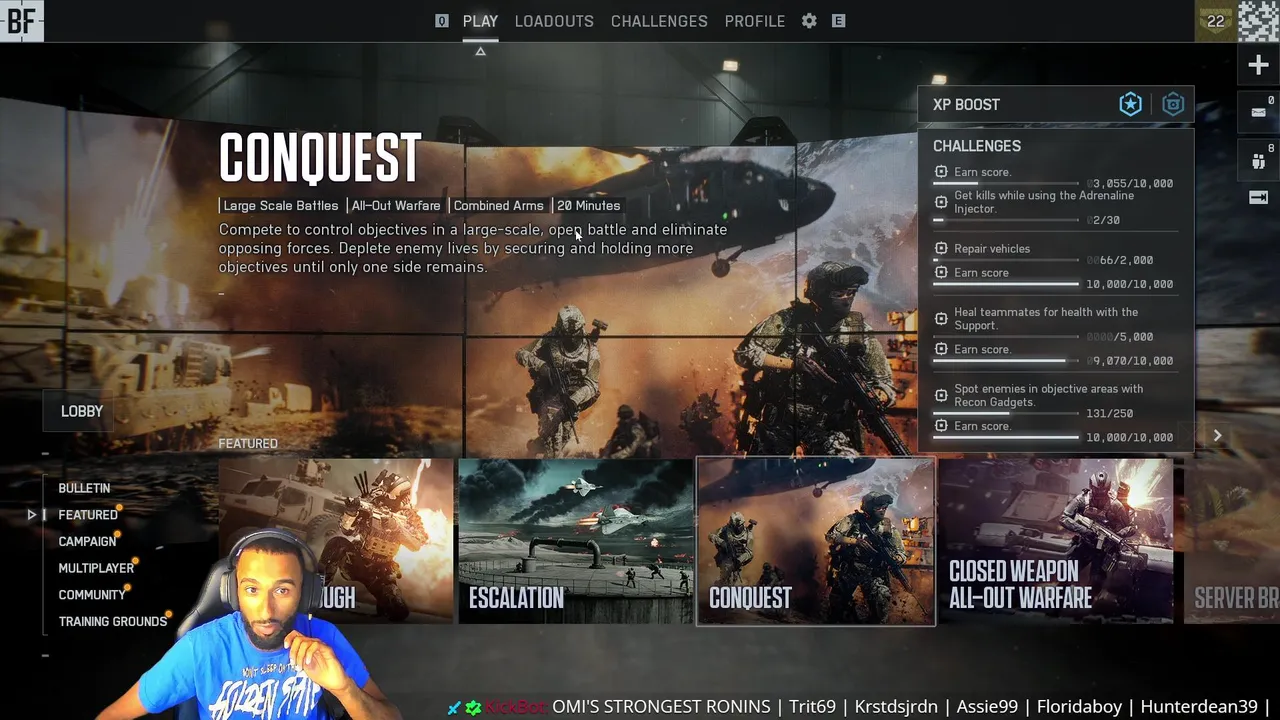Select BULLETIN in the side menu
Image resolution: width=1280 pixels, height=720 pixels.
(84, 488)
